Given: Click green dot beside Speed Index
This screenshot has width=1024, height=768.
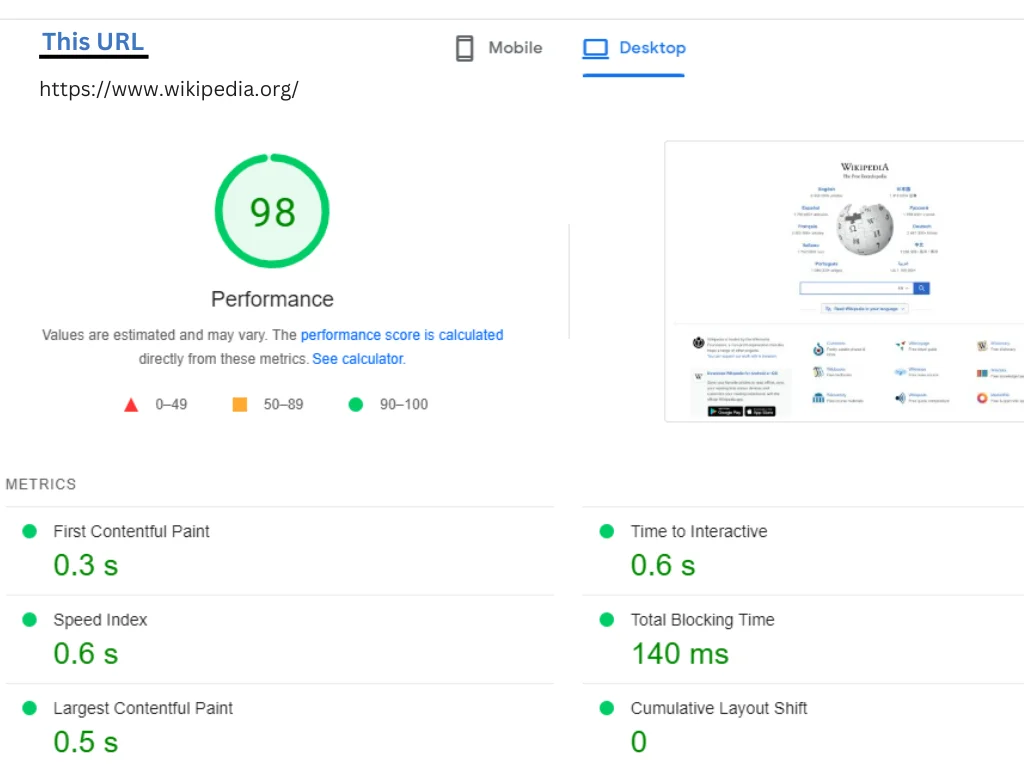Looking at the screenshot, I should [x=29, y=619].
